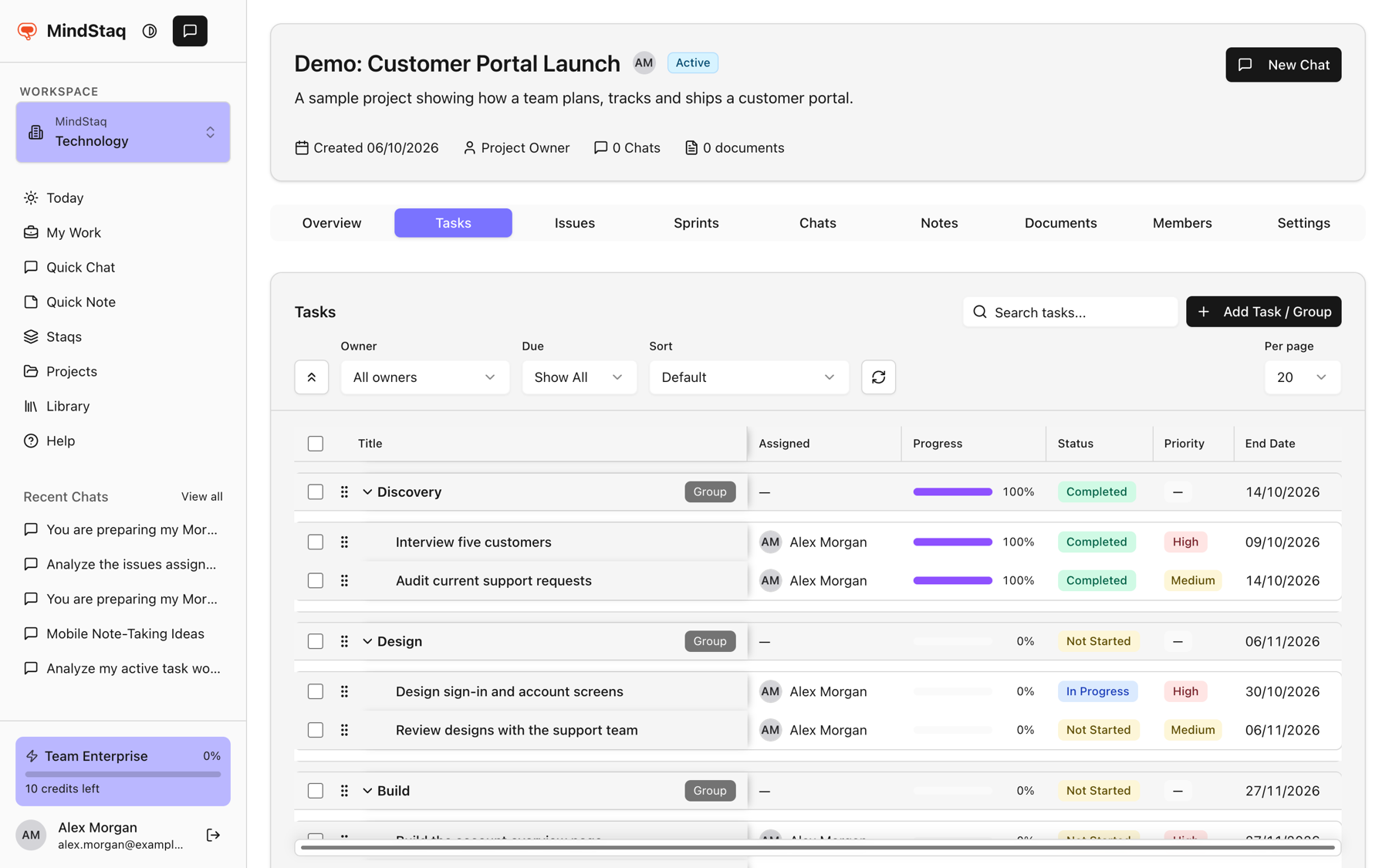Collapse the Discovery group chevron
Screen dimensions: 1389x868
367,491
